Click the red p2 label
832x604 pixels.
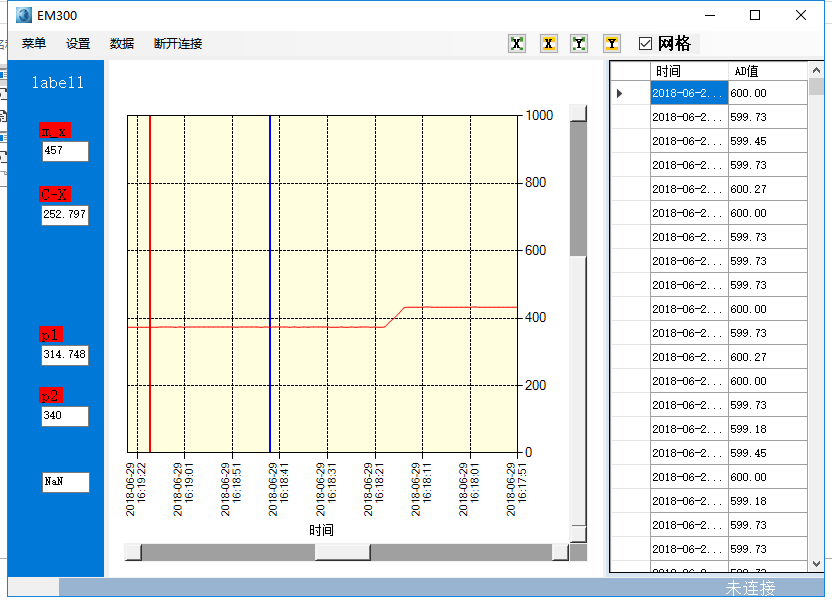[x=51, y=395]
